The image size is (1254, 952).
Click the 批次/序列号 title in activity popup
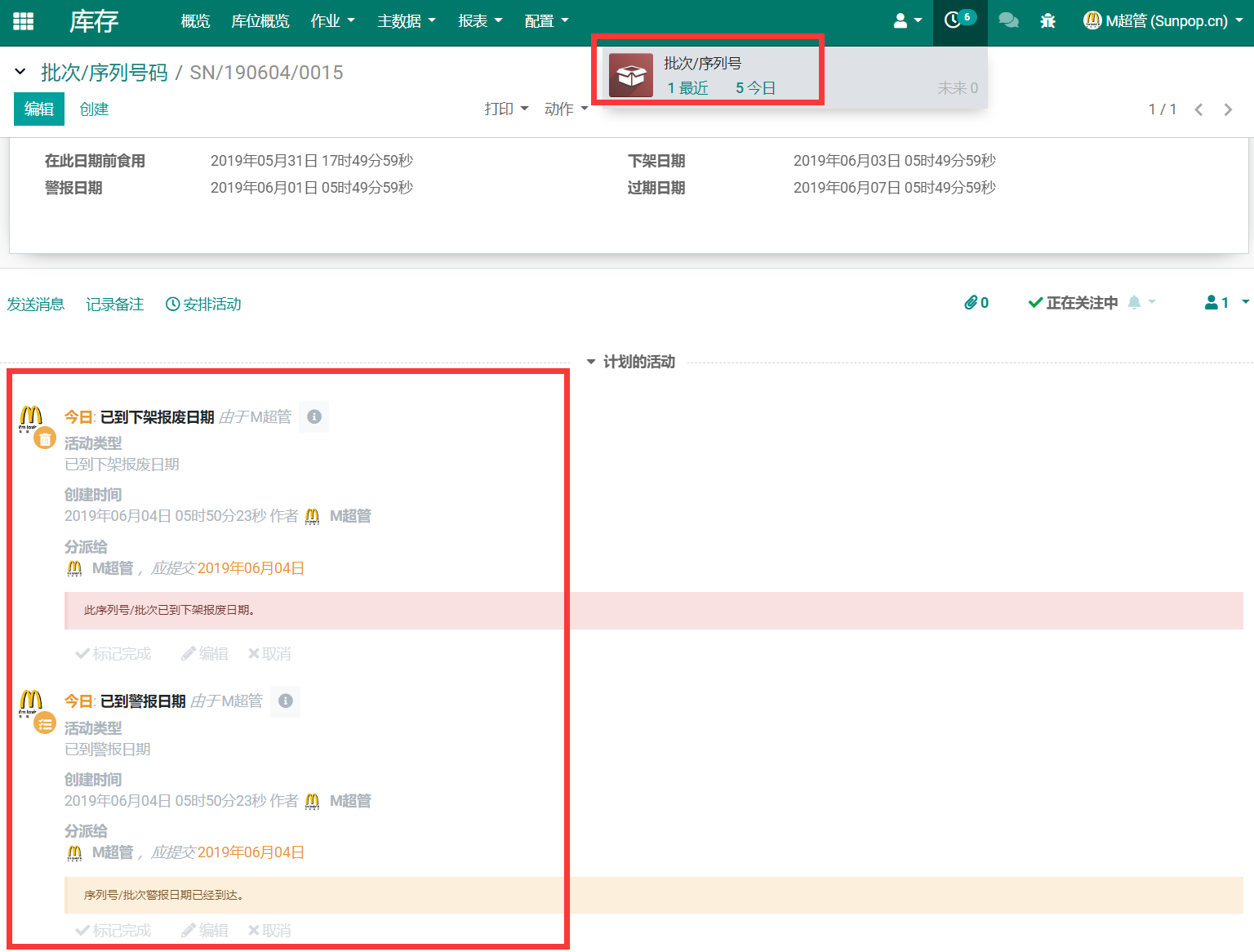coord(703,63)
